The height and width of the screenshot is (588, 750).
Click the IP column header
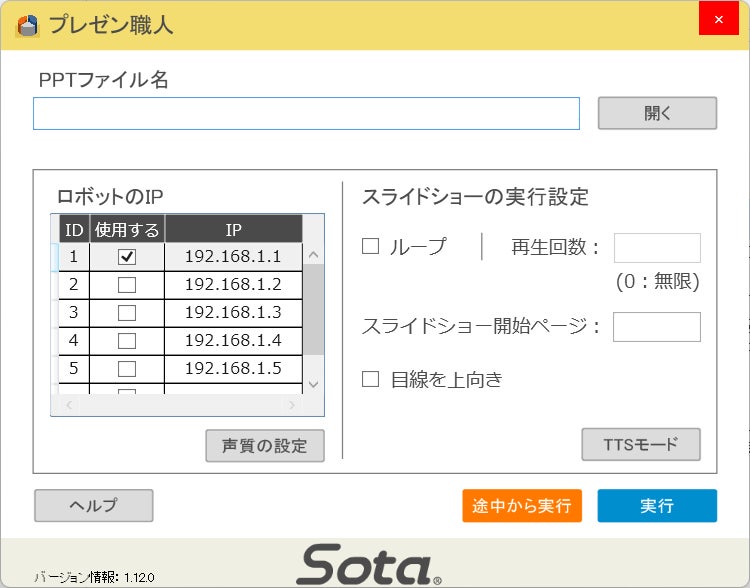coord(233,229)
